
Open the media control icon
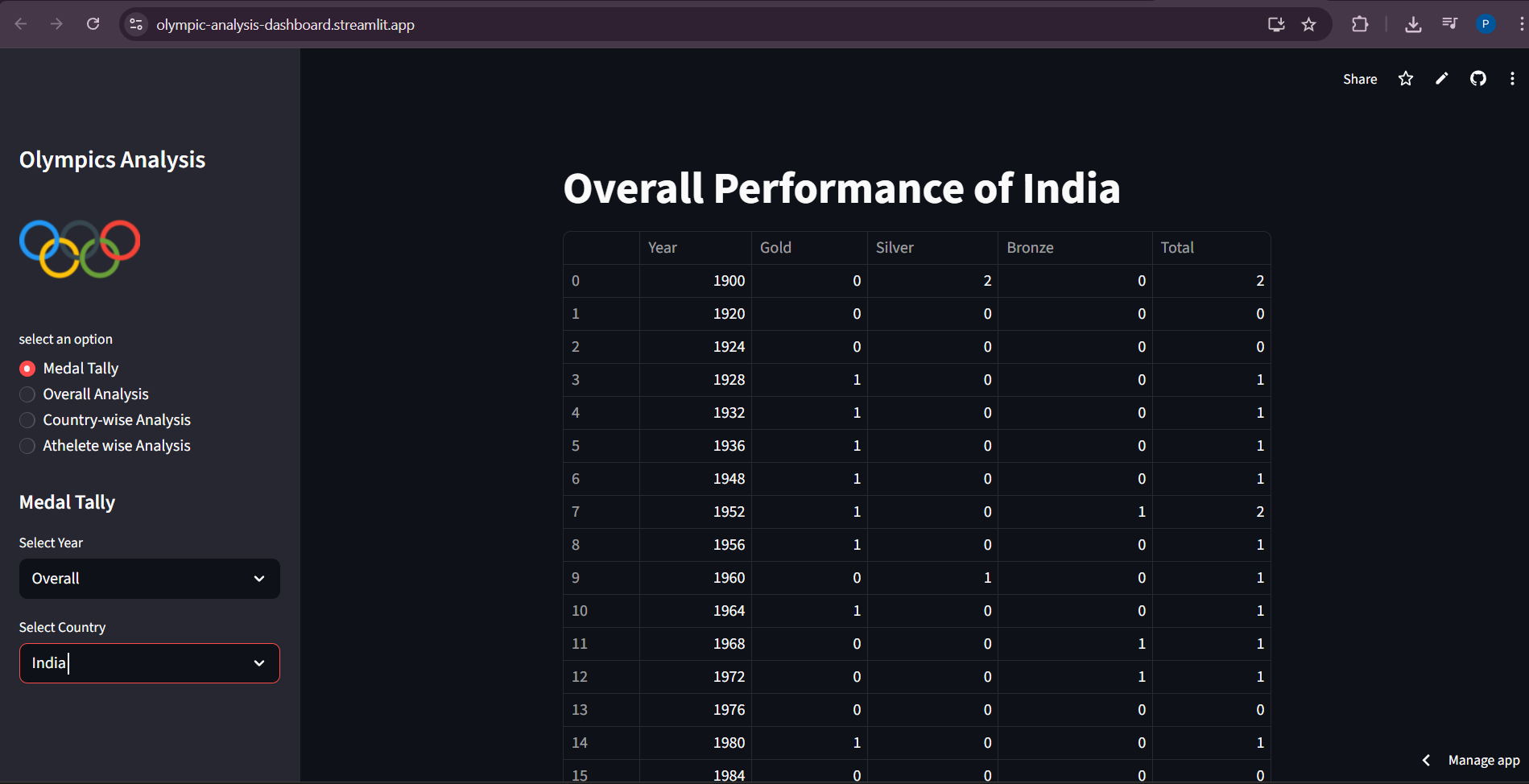coord(1449,24)
